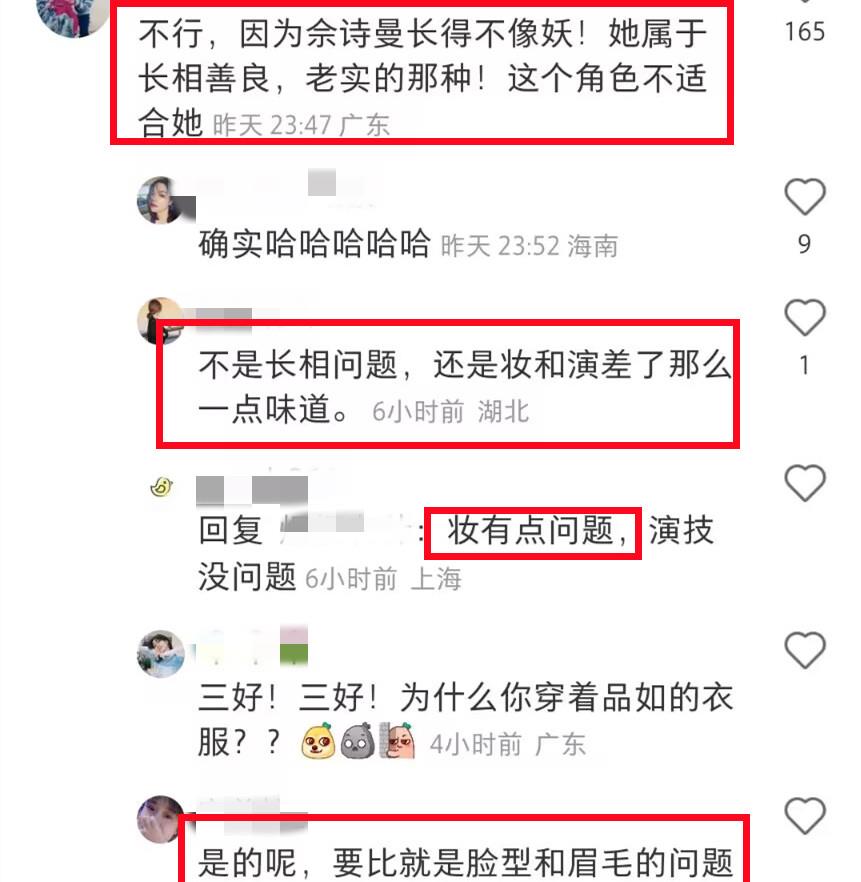Open the yellow duck avatar profile
861x882 pixels.
point(161,487)
